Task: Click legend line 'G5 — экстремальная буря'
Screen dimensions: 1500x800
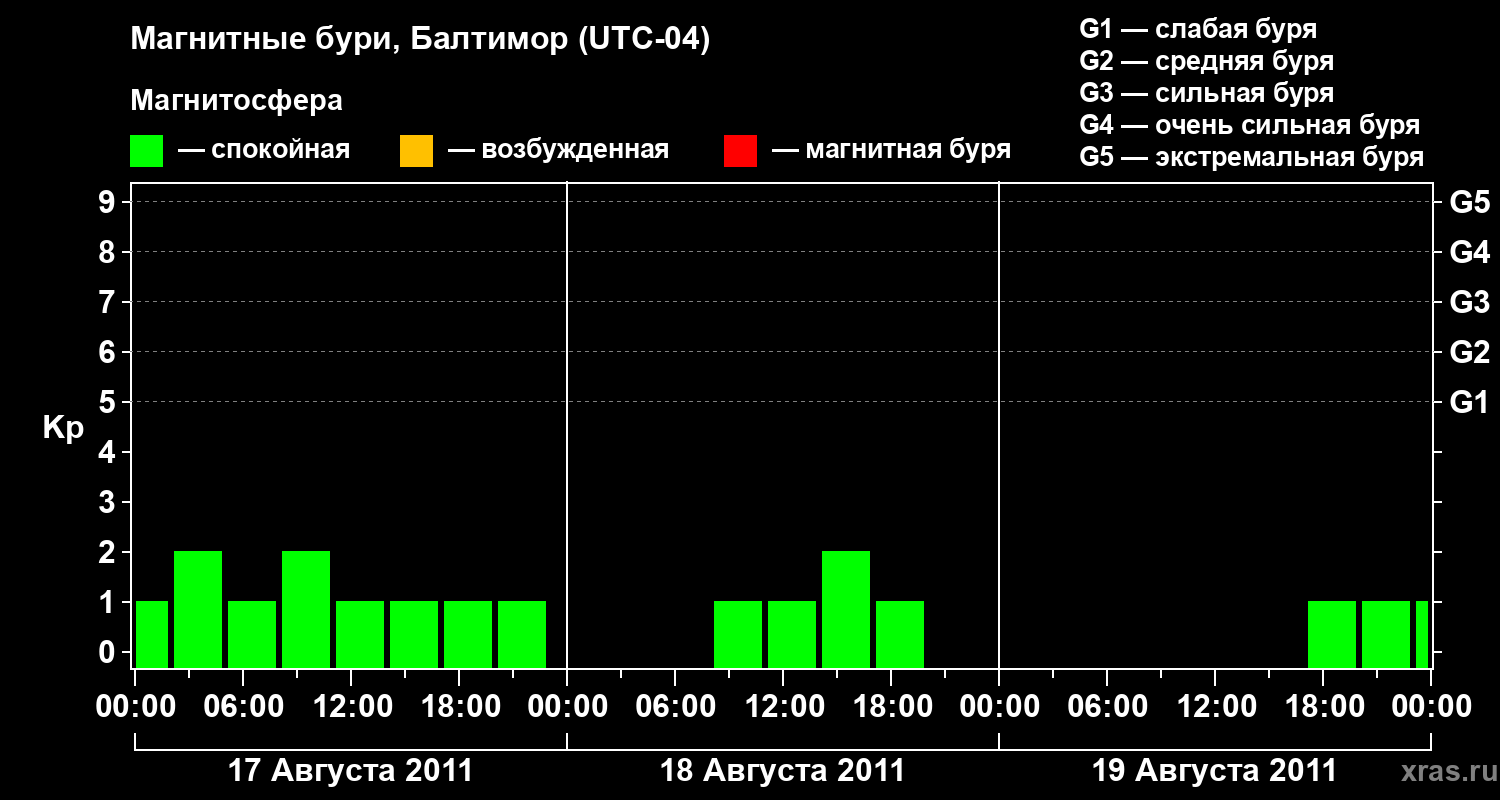Action: click(x=1252, y=157)
